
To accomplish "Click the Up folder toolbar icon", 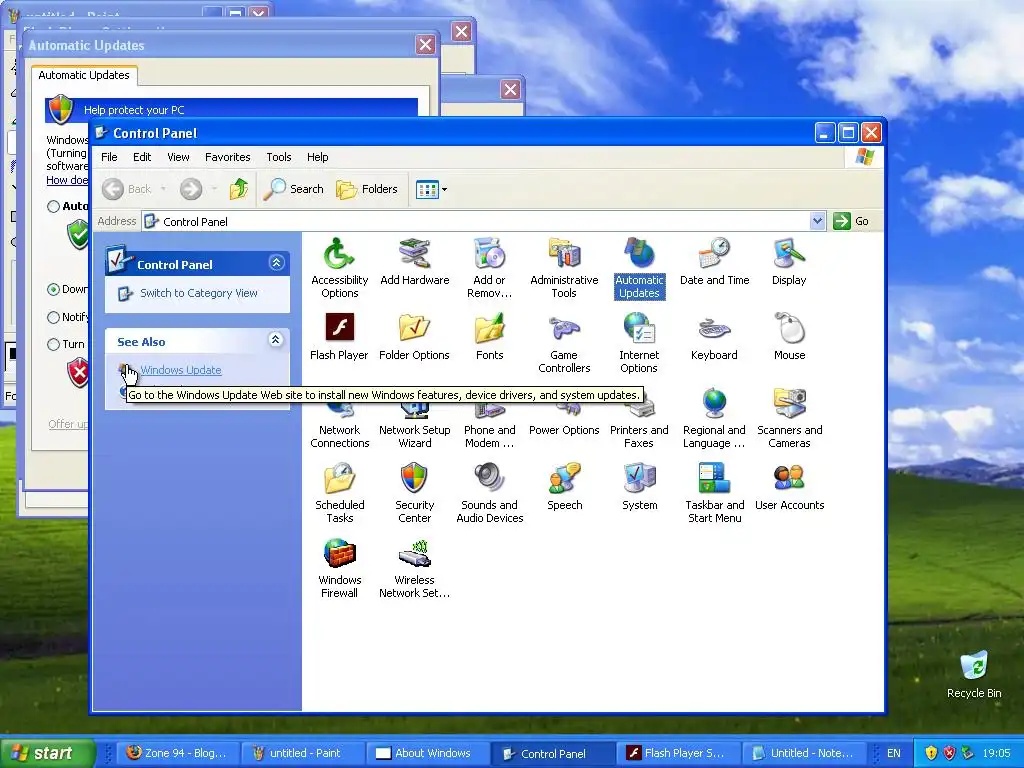I will click(239, 189).
